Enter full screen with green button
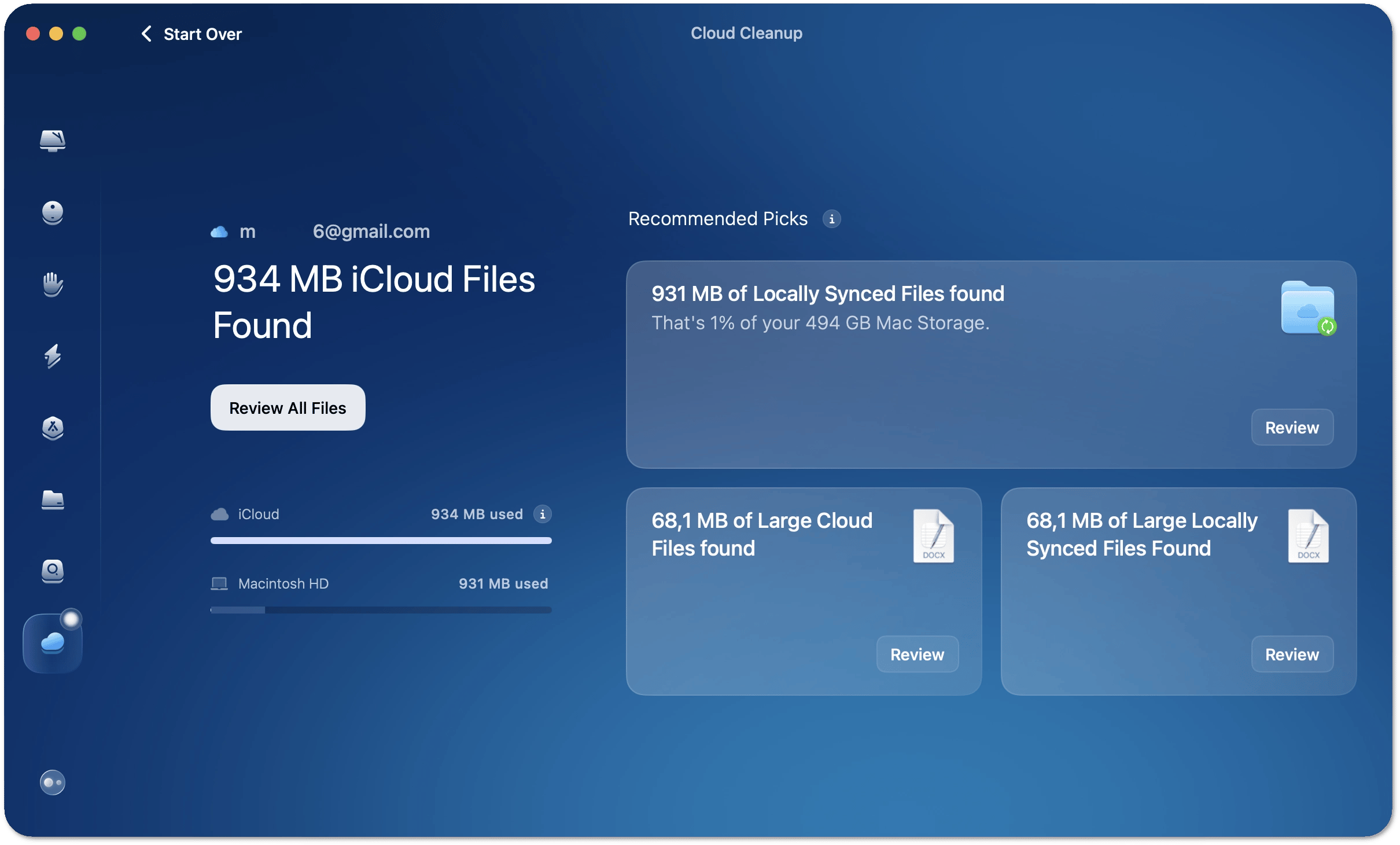This screenshot has width=1400, height=845. 79,34
